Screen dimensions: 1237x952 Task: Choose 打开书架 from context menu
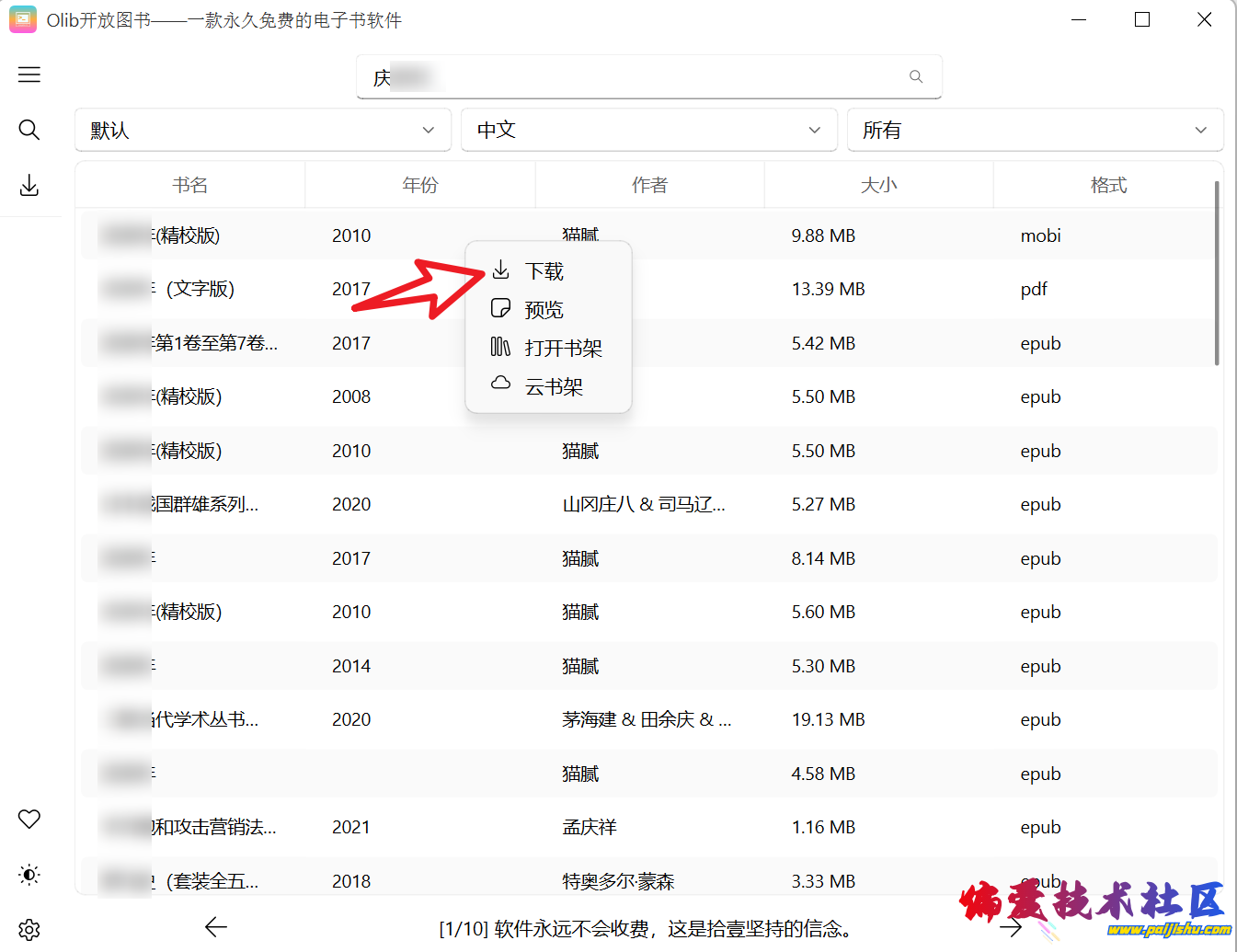pyautogui.click(x=563, y=349)
